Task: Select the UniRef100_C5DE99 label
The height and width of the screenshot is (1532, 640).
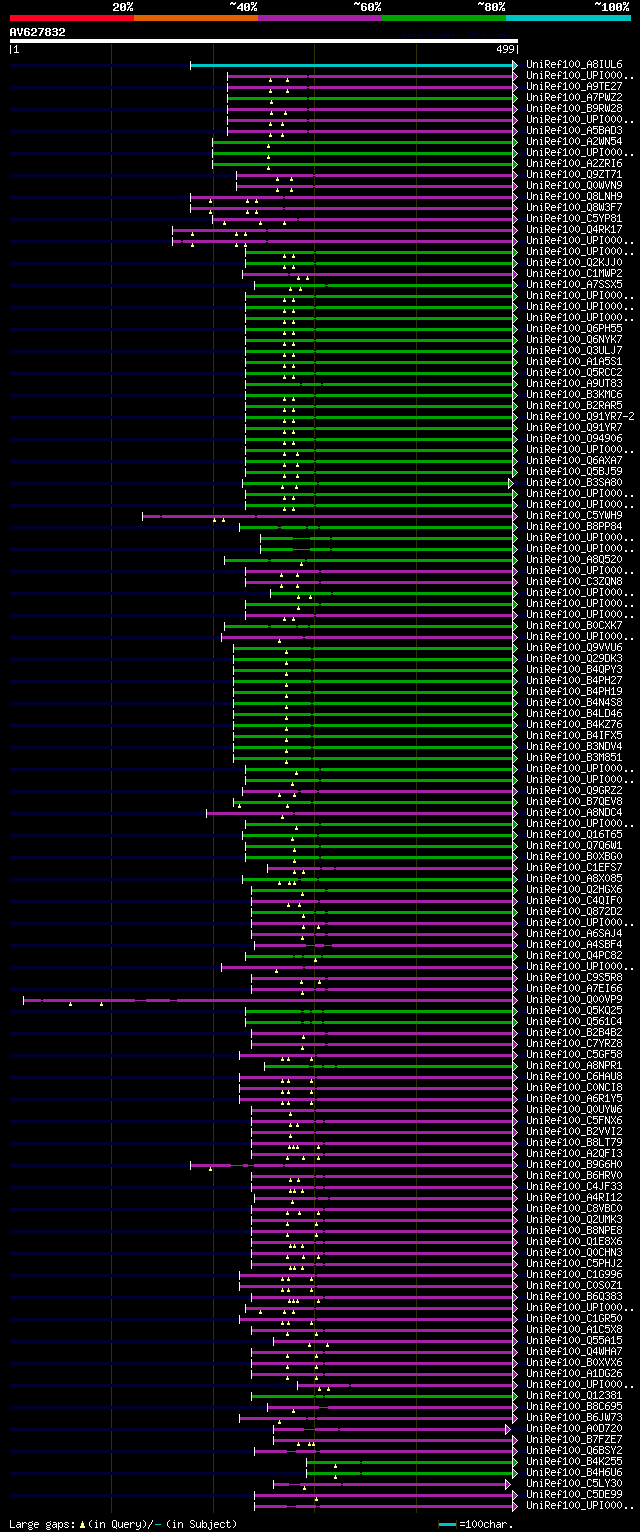Action: click(574, 1495)
